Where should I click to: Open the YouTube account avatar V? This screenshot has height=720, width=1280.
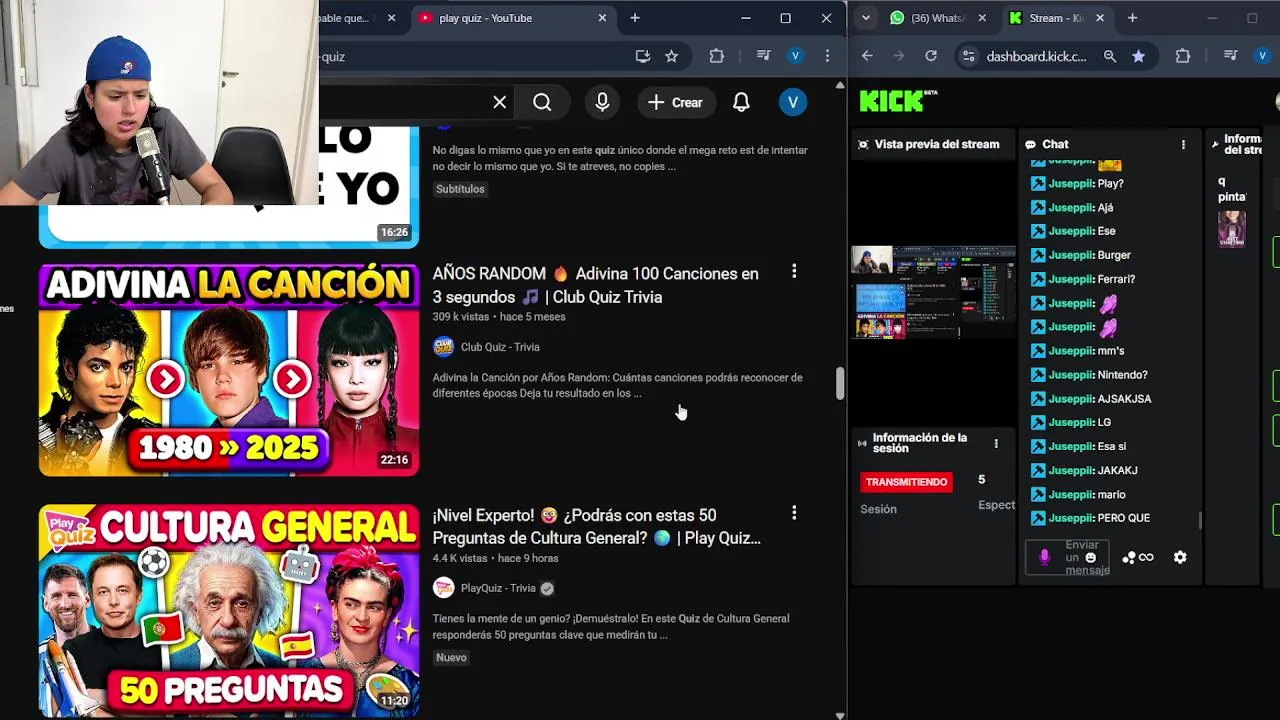[793, 102]
